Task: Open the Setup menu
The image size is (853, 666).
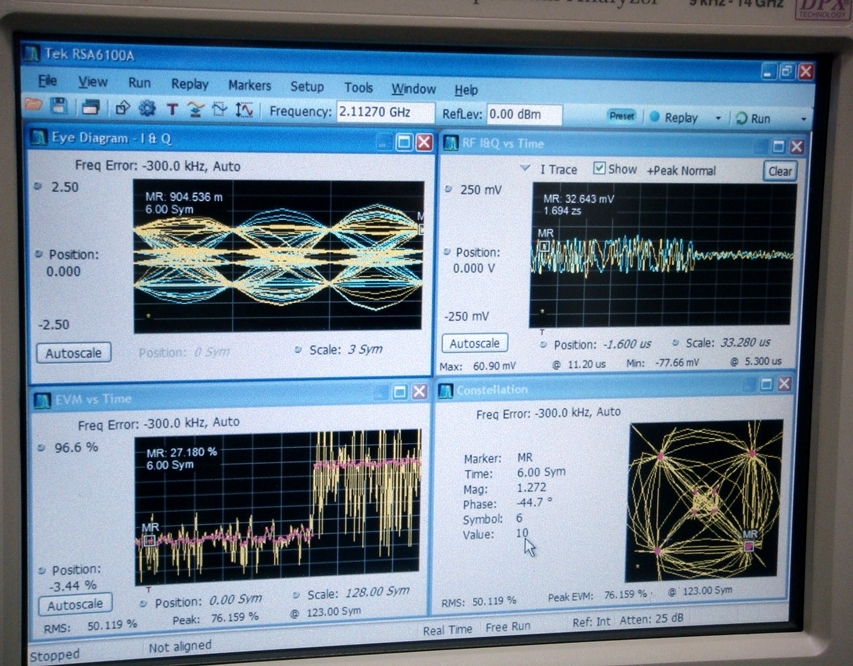Action: coord(307,87)
